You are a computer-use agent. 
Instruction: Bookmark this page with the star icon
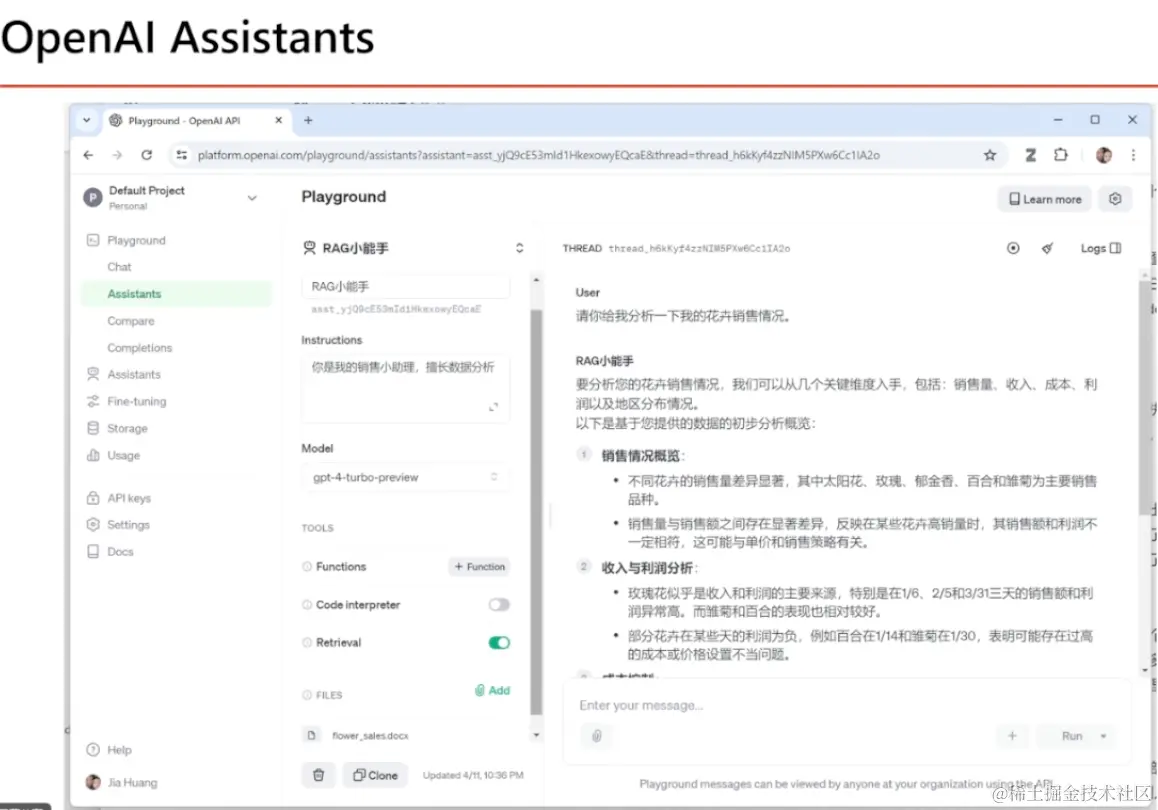(990, 155)
